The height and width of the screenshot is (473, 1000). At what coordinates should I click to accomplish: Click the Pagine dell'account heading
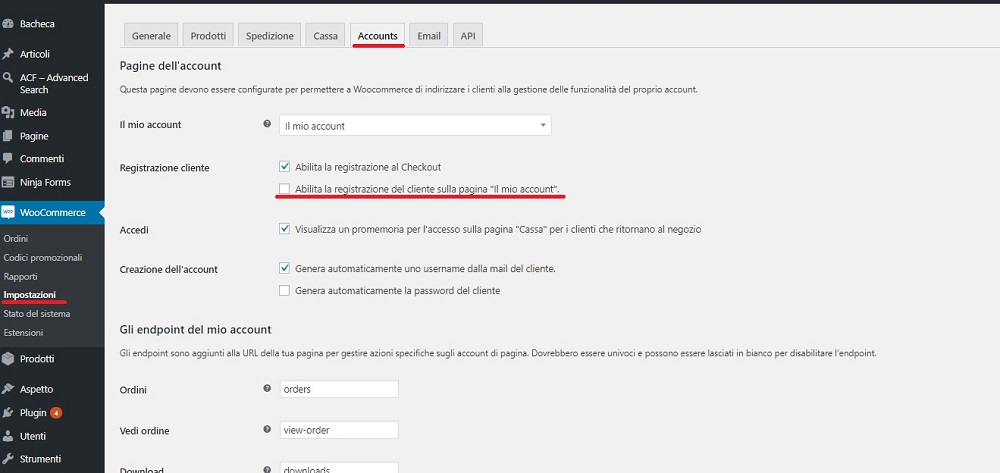click(x=170, y=66)
